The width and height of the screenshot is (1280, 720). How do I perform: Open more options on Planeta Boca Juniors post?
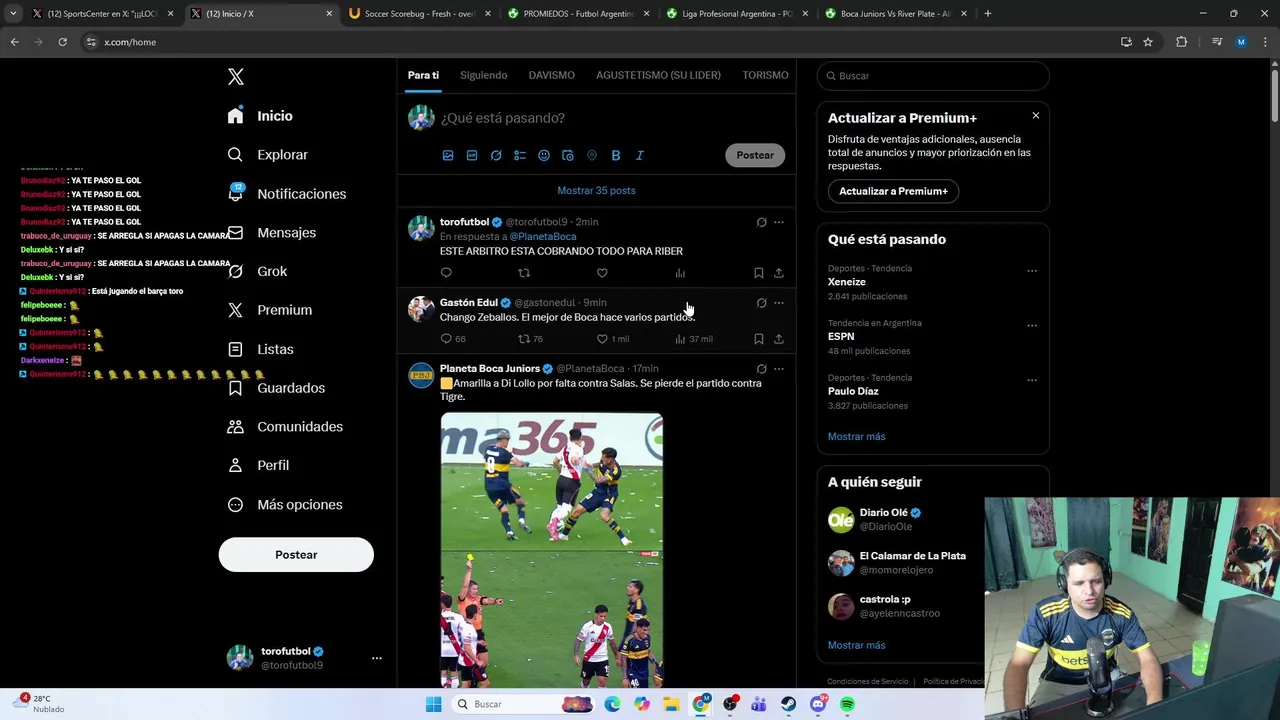[x=779, y=369]
